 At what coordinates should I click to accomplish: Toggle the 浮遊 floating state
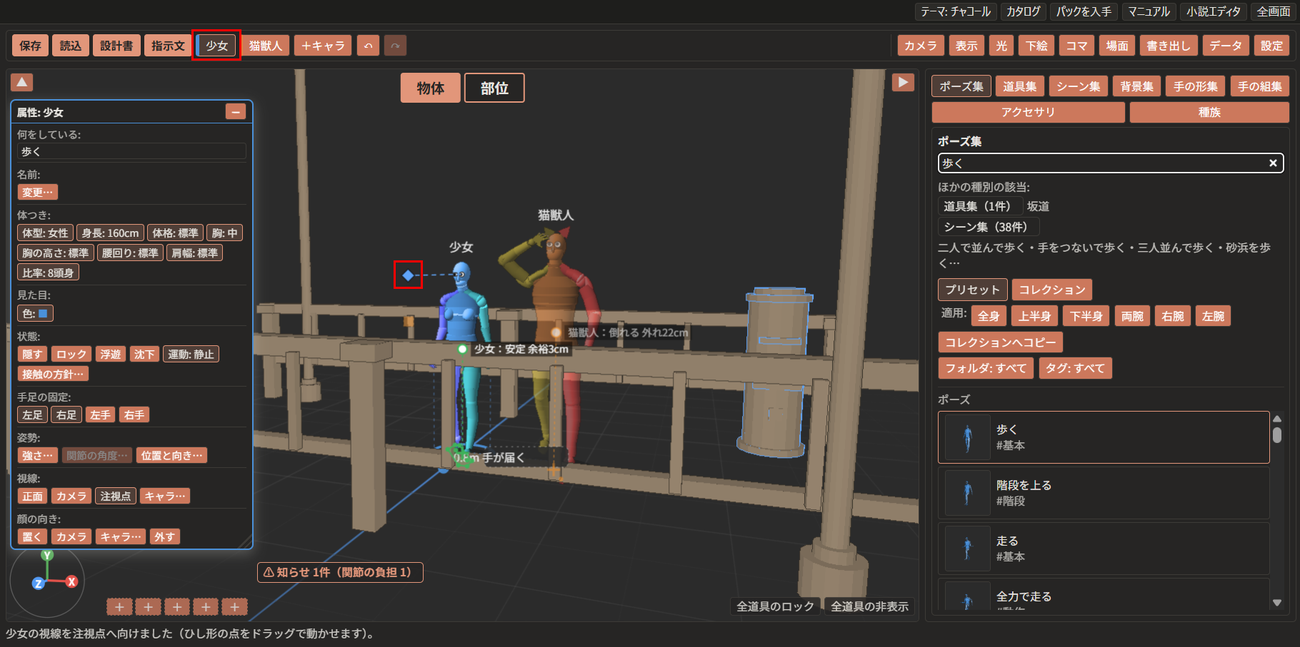pyautogui.click(x=110, y=354)
